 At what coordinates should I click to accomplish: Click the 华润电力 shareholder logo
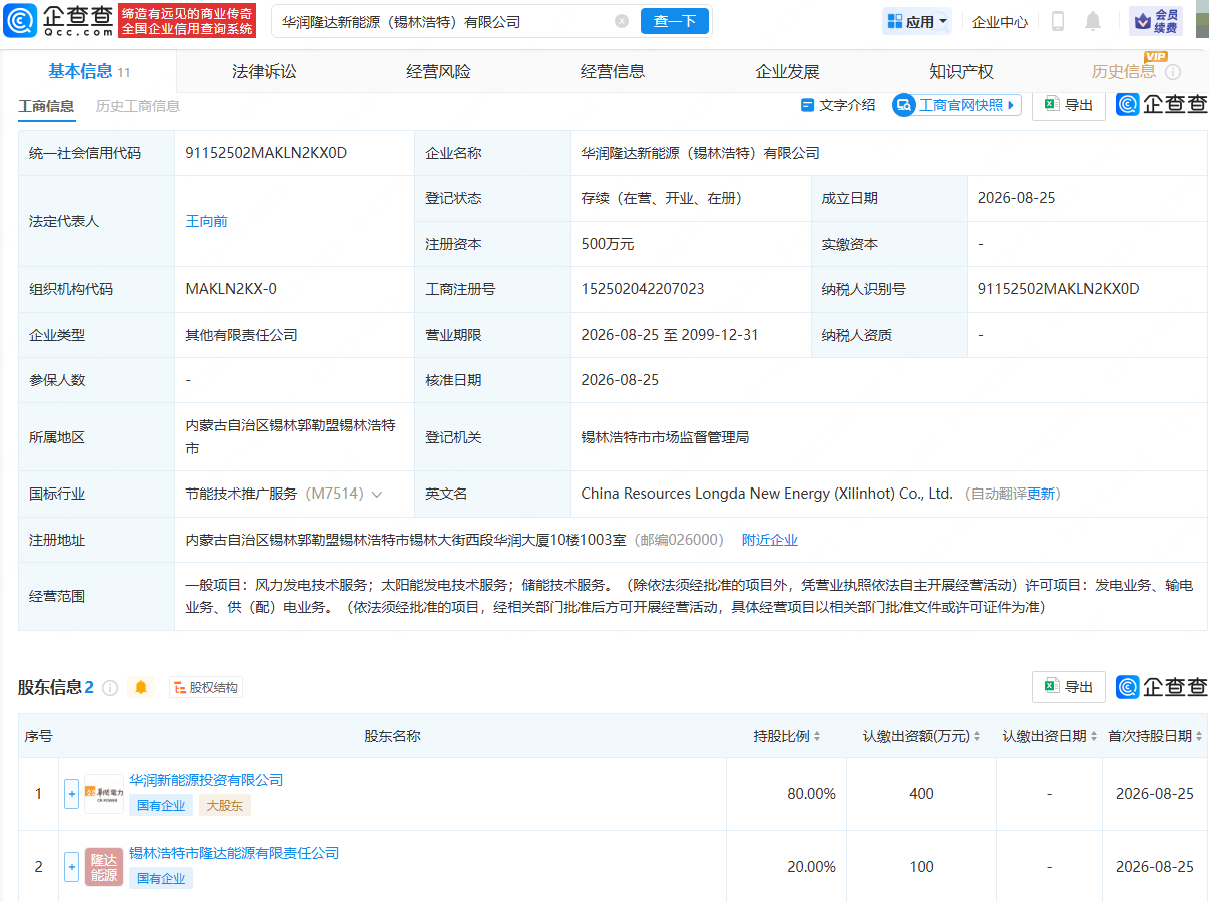tap(104, 794)
